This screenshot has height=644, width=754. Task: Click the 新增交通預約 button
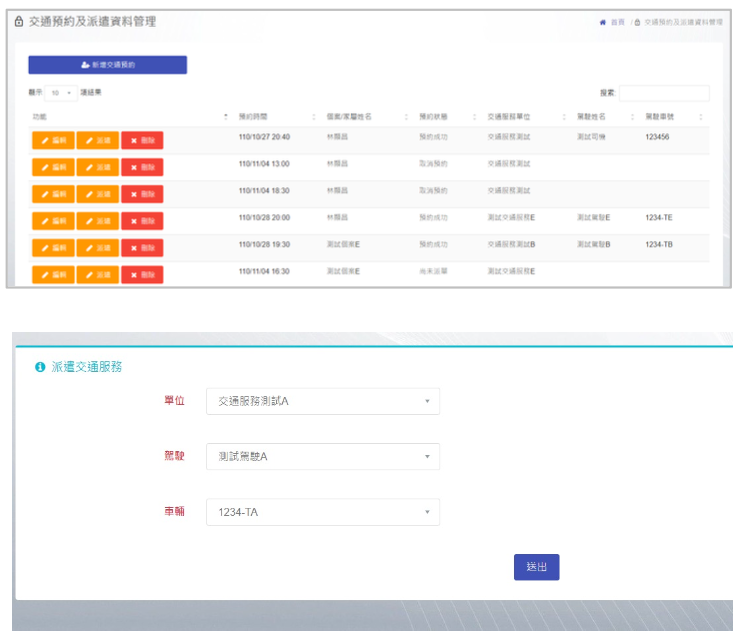(x=107, y=64)
